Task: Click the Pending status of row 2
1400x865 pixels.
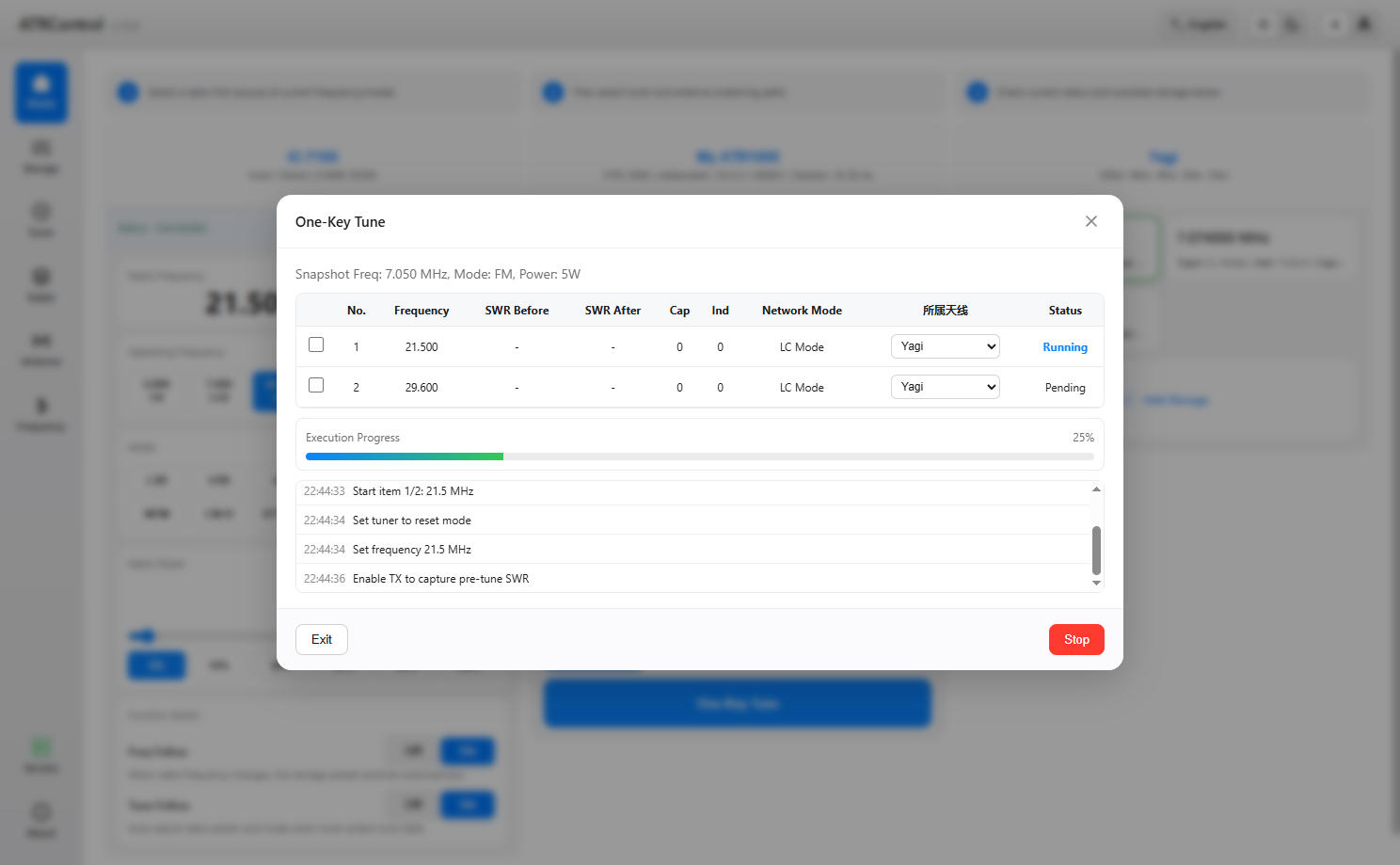Action: tap(1065, 388)
